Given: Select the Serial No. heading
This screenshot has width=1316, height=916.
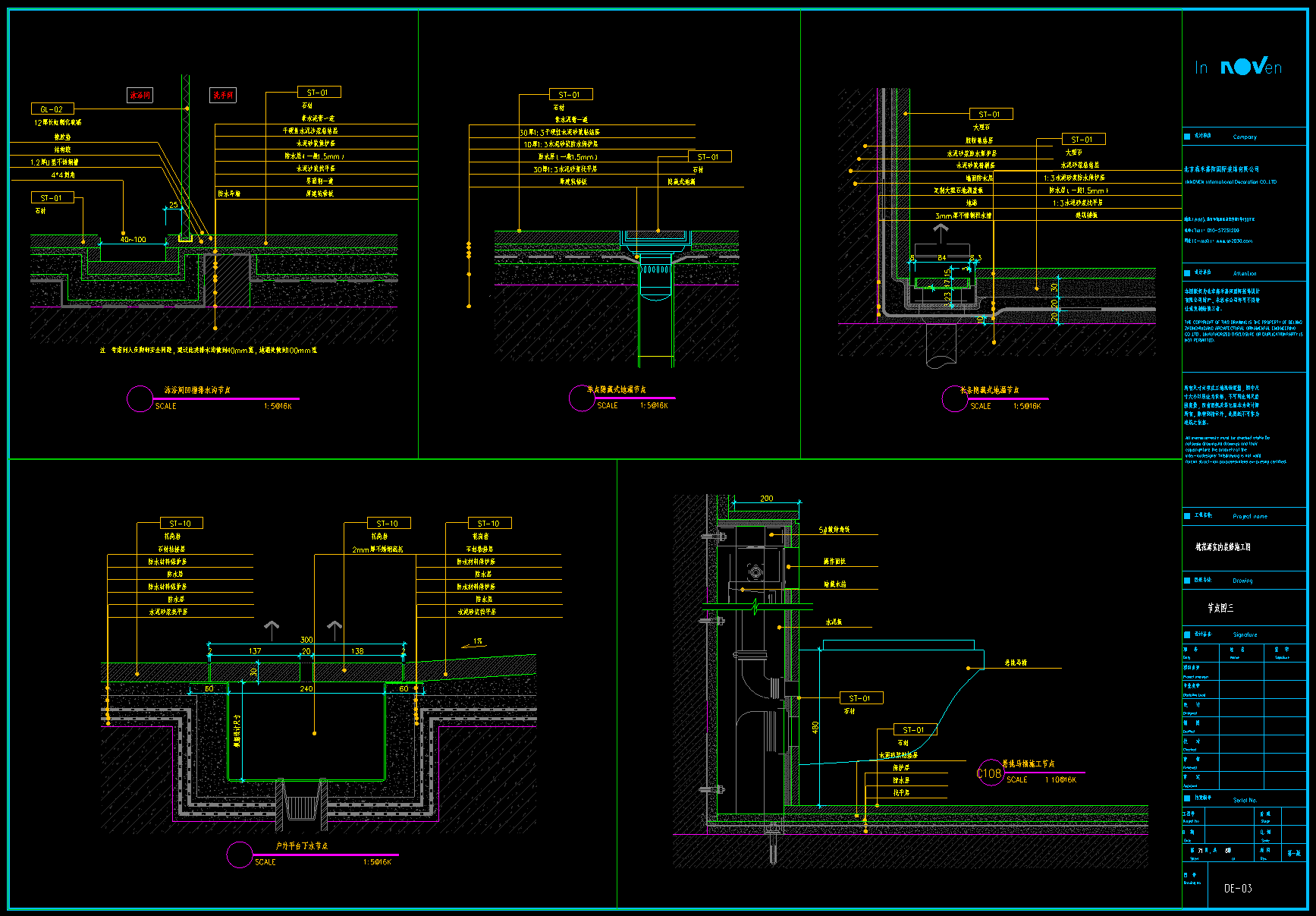Looking at the screenshot, I should coord(1245,800).
